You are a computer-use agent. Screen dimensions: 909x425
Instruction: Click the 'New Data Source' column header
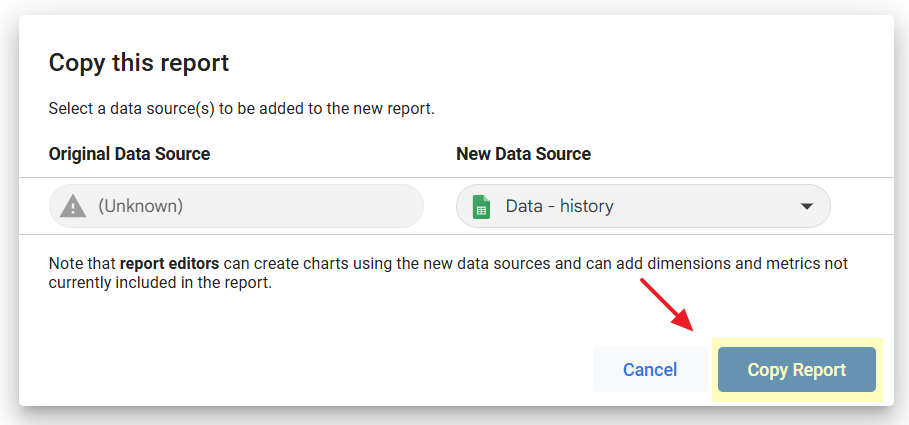[x=523, y=154]
